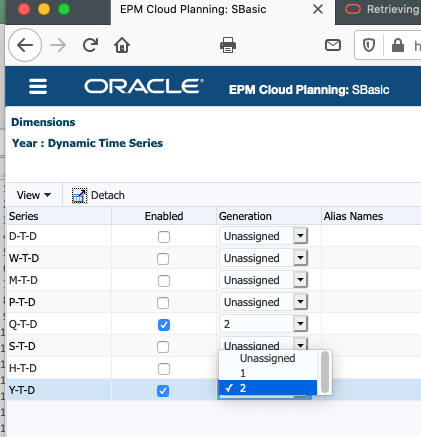Open the S-T-D Generation dropdown
Viewport: 421px width, 437px height.
tap(263, 344)
